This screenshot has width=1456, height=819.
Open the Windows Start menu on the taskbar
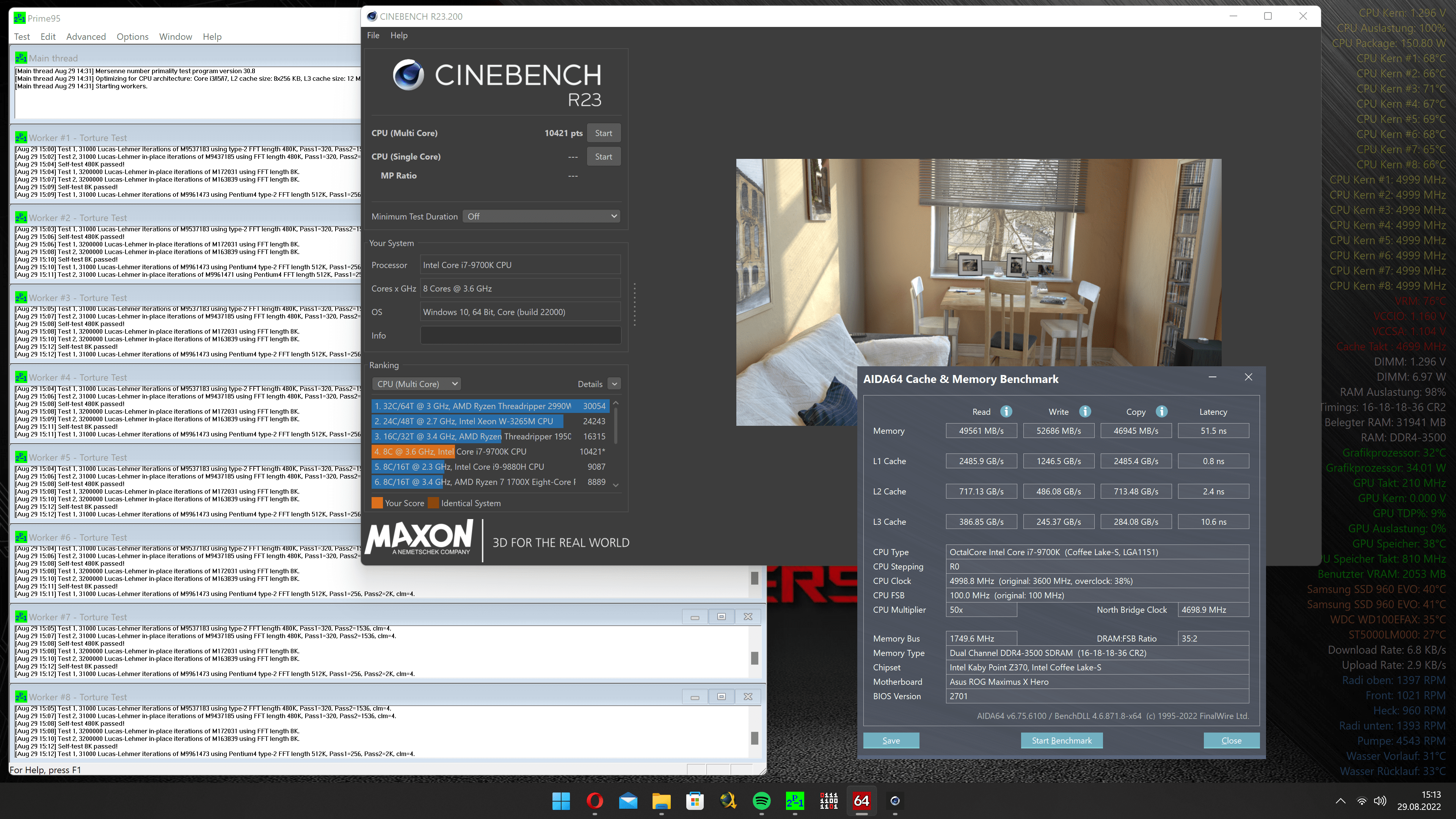pyautogui.click(x=561, y=801)
